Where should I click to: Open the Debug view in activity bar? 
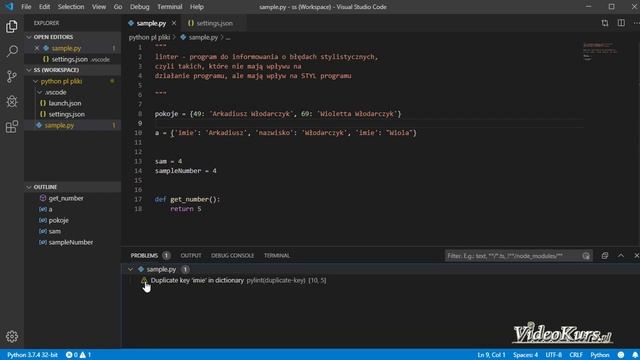pyautogui.click(x=12, y=101)
